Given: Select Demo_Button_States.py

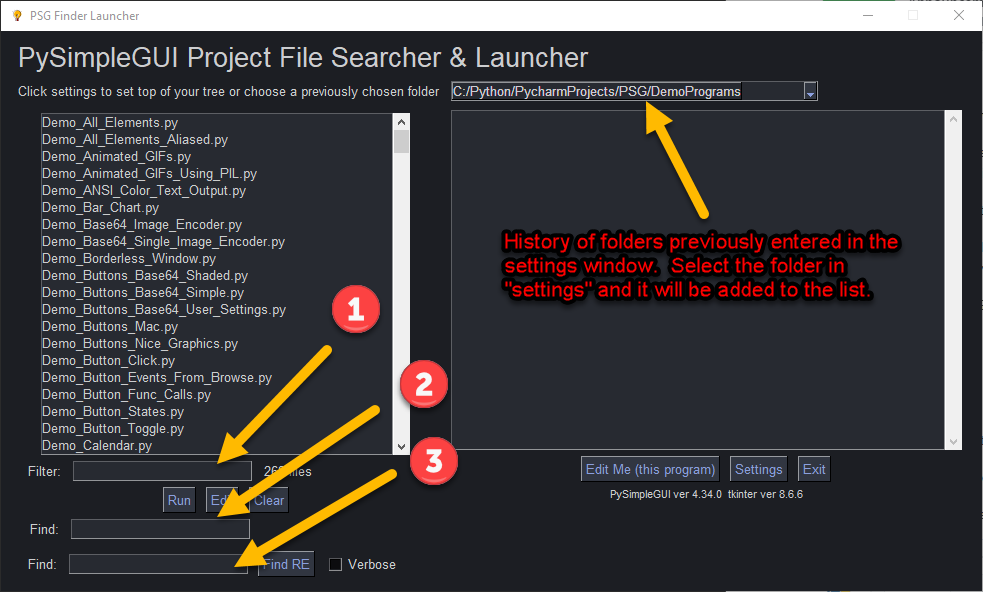Looking at the screenshot, I should [113, 410].
